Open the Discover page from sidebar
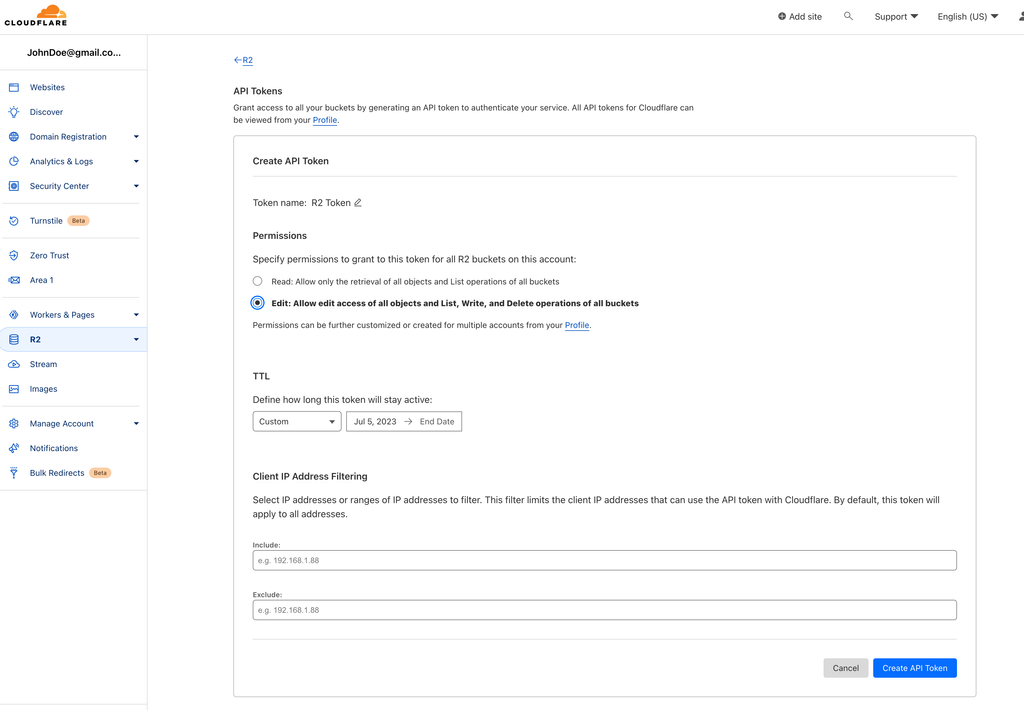 46,111
